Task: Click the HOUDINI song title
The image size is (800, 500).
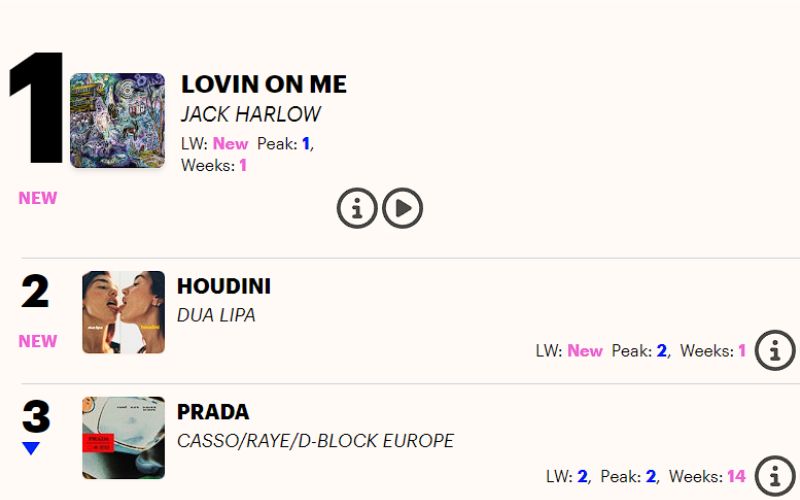Action: [x=224, y=287]
